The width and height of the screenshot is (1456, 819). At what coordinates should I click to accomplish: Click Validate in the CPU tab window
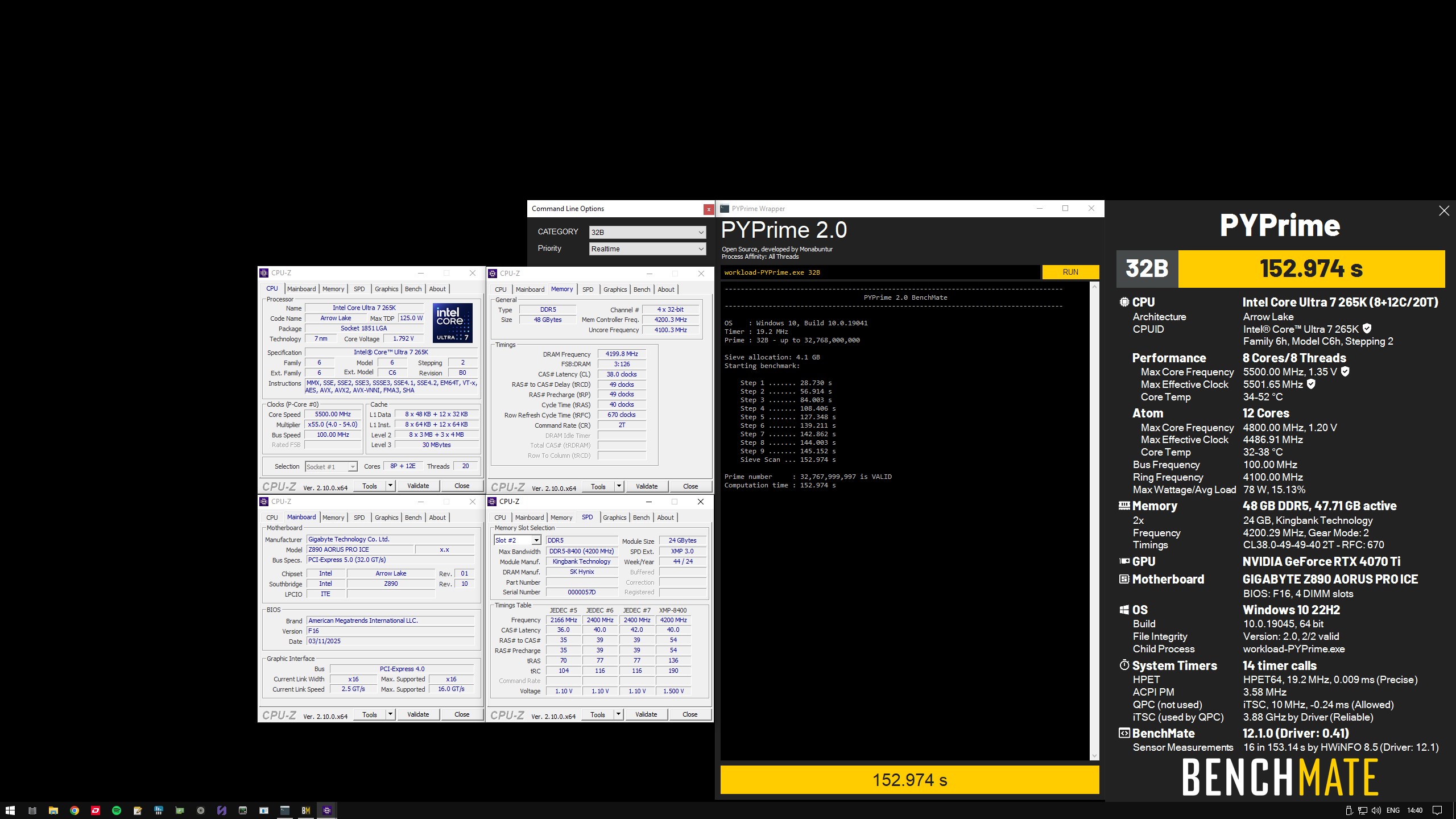[x=418, y=486]
